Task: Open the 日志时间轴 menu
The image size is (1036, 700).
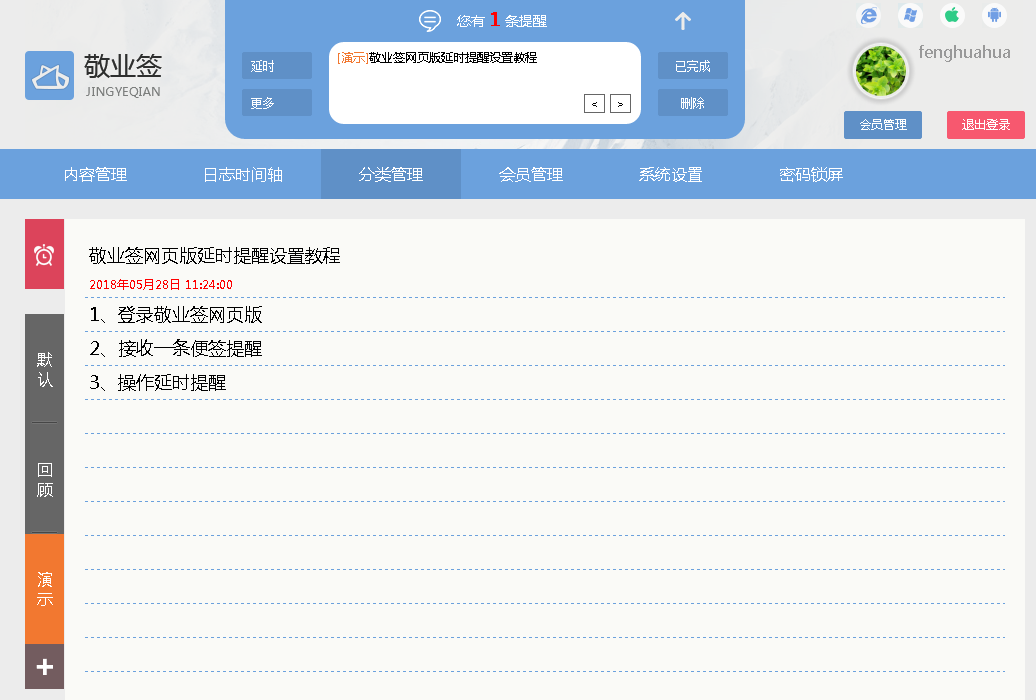Action: pyautogui.click(x=243, y=175)
